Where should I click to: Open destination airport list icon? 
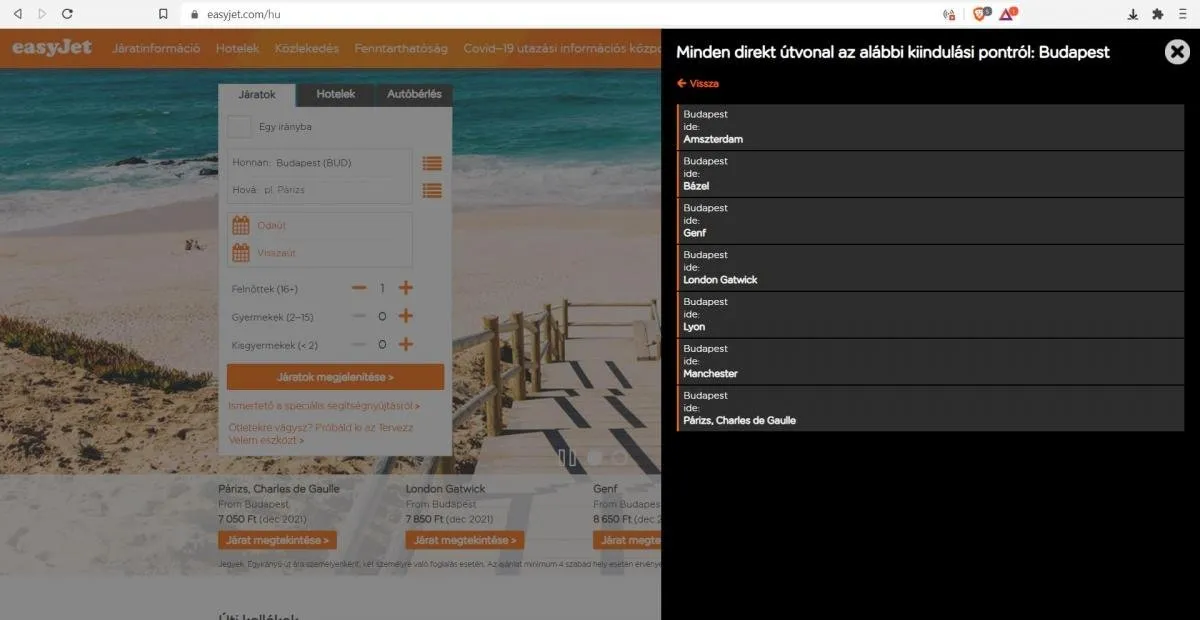[x=432, y=190]
